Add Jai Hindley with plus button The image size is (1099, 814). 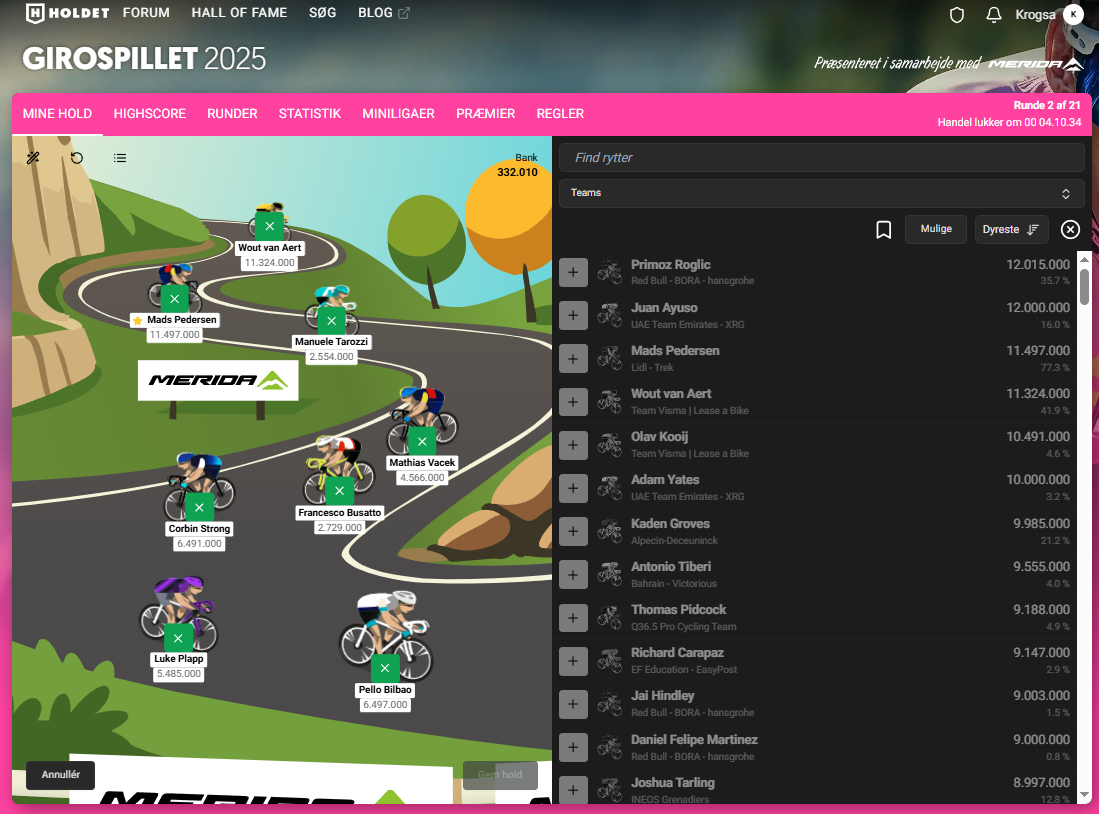tap(573, 704)
